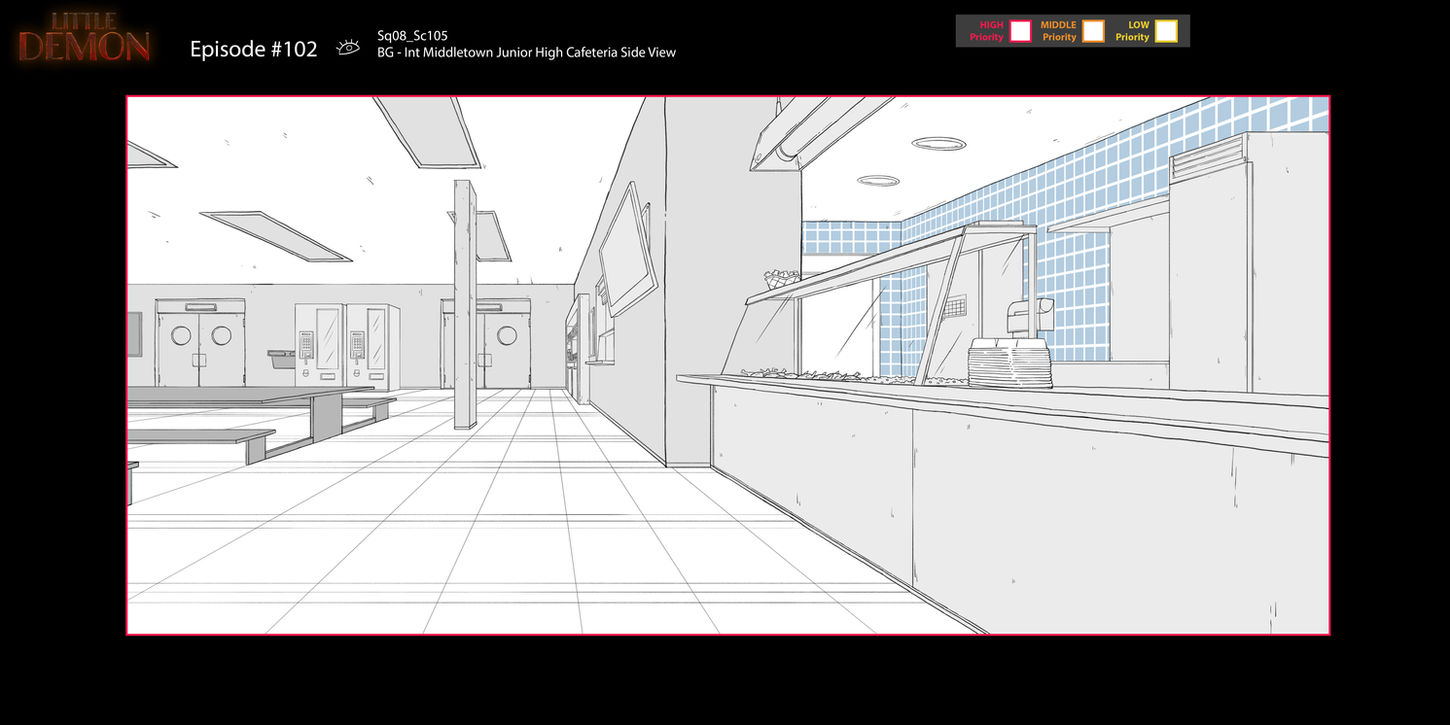Check the MIDDLE Priority checkbox

[1093, 31]
